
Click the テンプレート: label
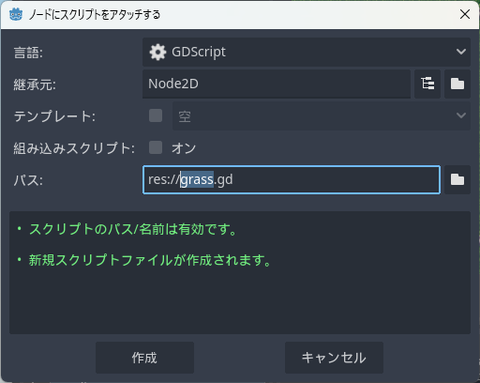[x=54, y=116]
